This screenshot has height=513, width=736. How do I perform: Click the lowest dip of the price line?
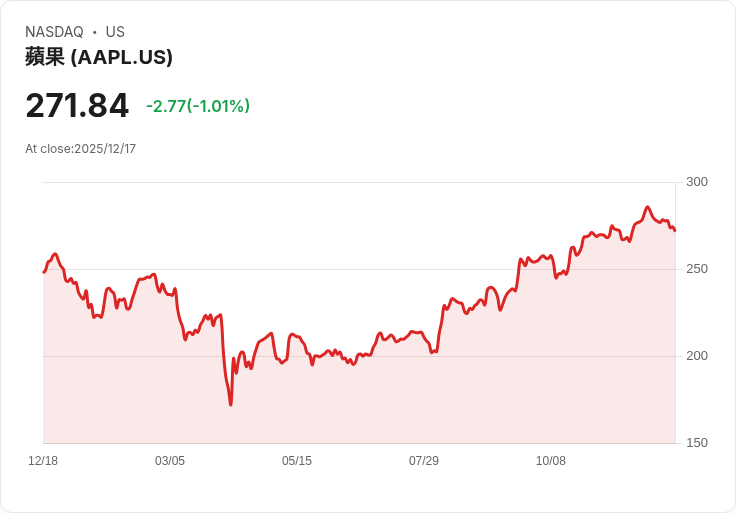pyautogui.click(x=230, y=404)
